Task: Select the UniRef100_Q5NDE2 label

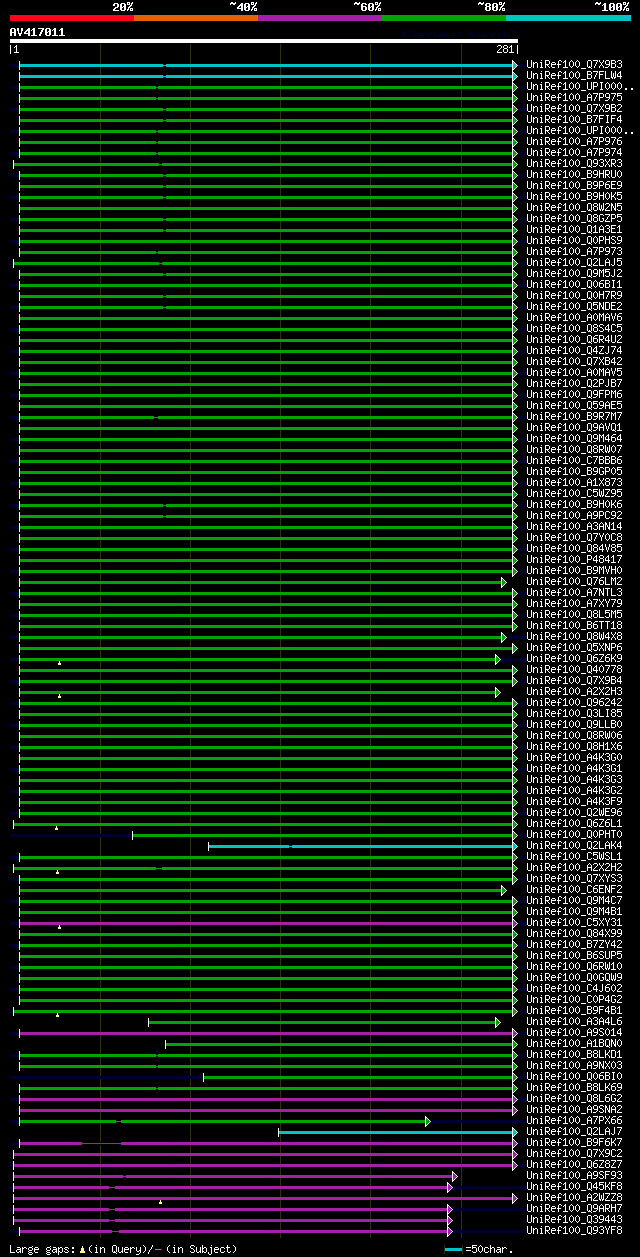Action: coord(574,307)
